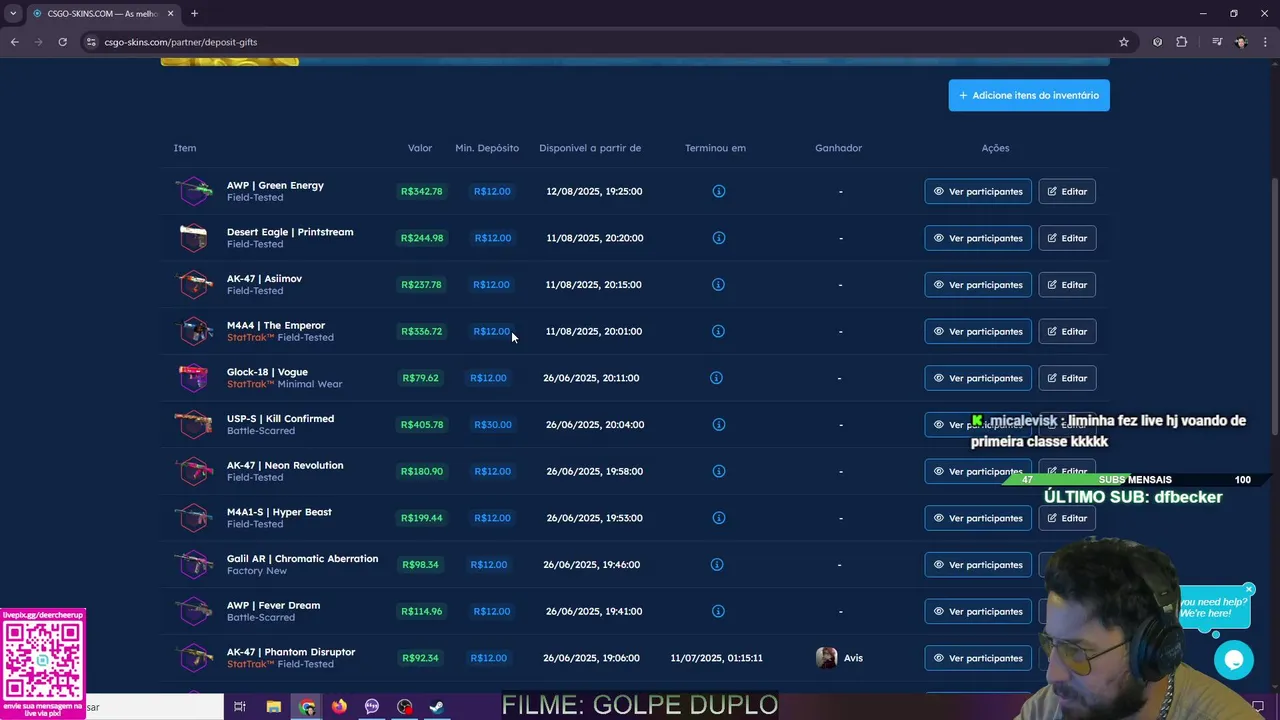
Task: View participants for AWP Fever Dream
Action: 978,611
